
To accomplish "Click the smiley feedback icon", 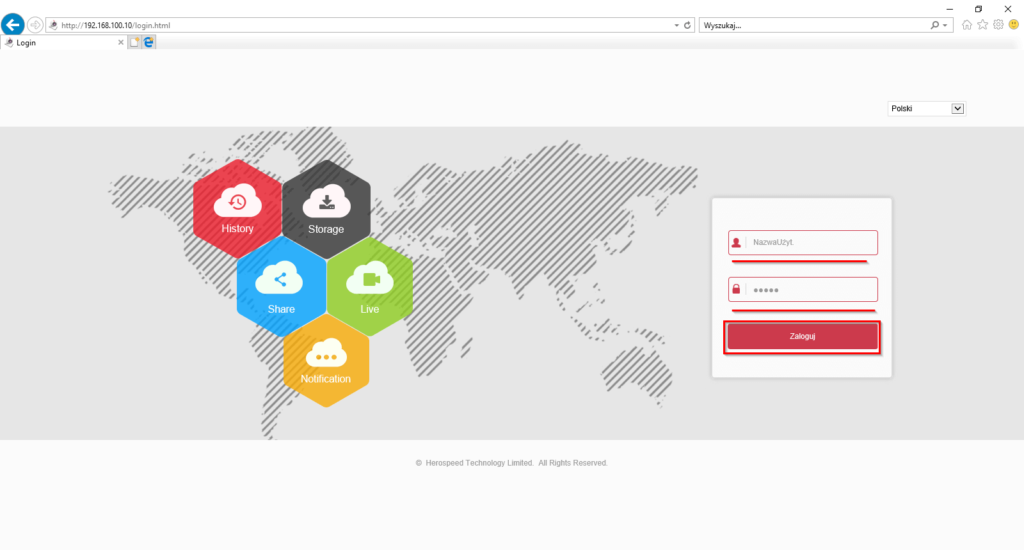I will pos(1013,25).
